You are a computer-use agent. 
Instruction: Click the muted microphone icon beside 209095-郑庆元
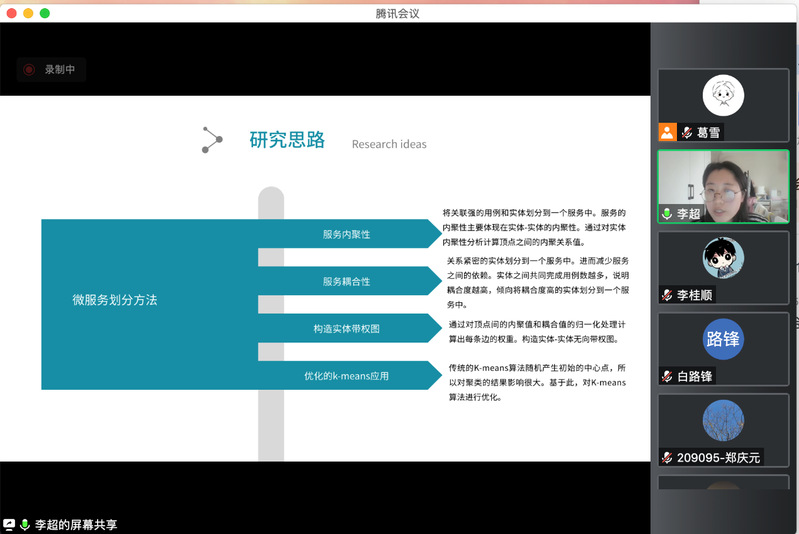[x=667, y=457]
